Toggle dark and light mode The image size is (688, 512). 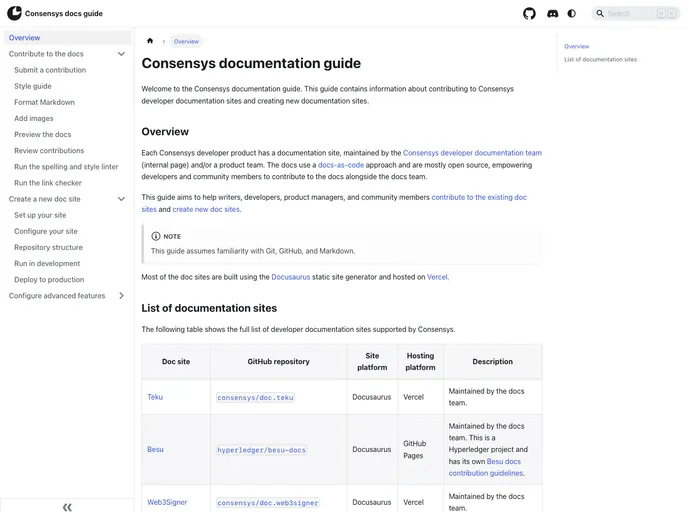(x=571, y=14)
